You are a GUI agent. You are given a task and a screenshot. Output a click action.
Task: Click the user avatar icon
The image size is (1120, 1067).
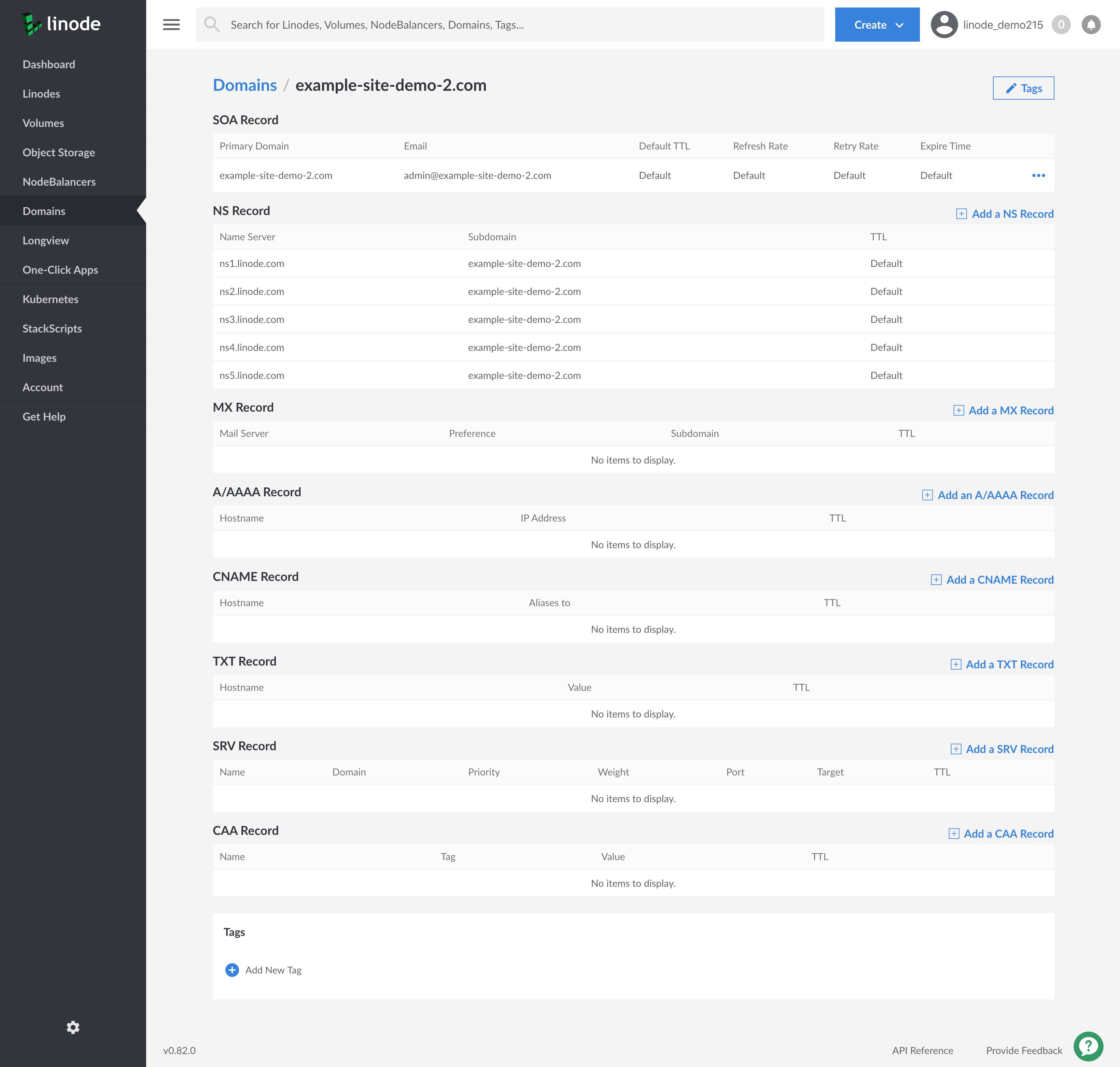pyautogui.click(x=944, y=25)
